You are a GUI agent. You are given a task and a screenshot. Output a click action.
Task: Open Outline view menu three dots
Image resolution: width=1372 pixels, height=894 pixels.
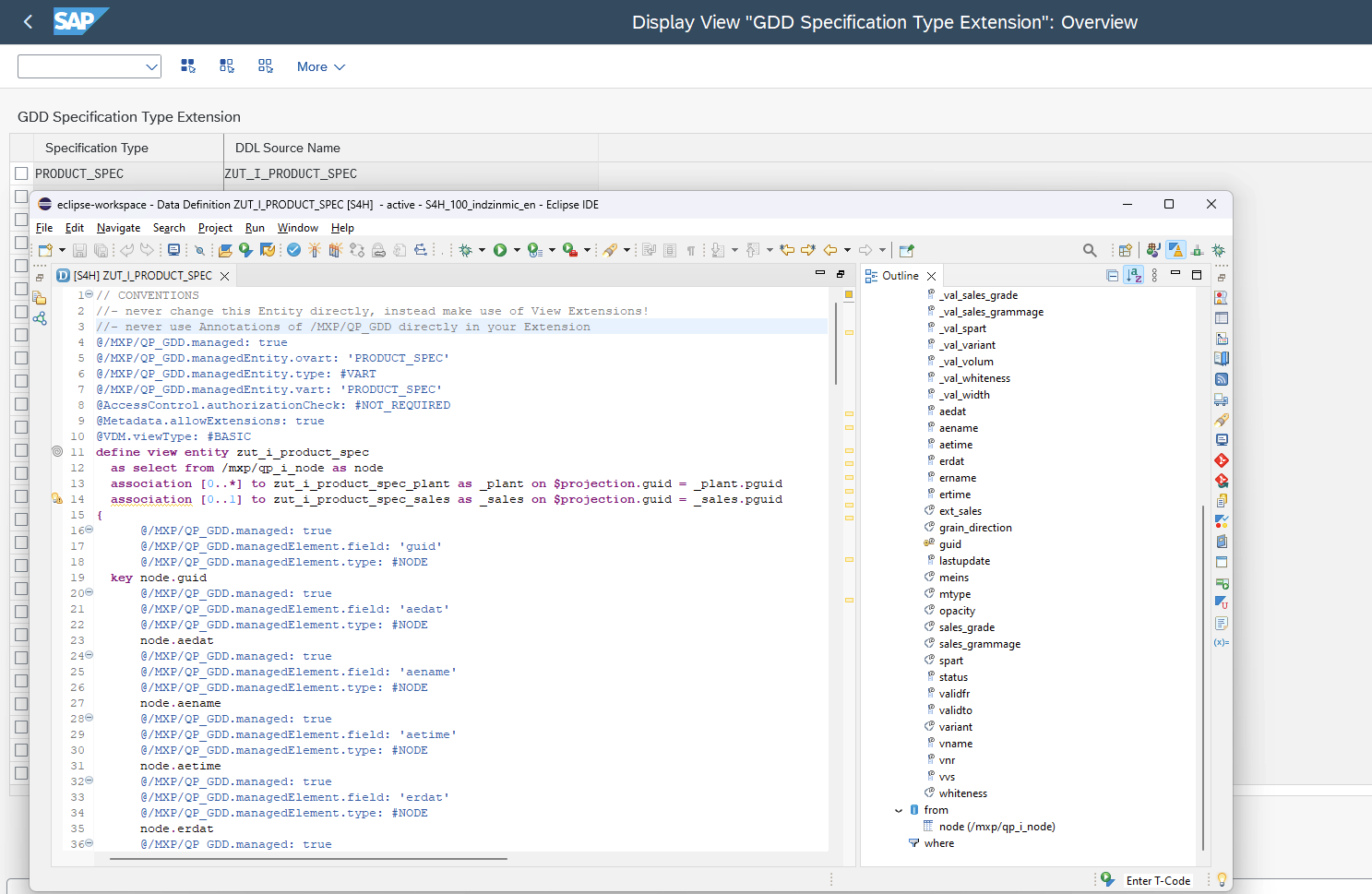pyautogui.click(x=1154, y=275)
